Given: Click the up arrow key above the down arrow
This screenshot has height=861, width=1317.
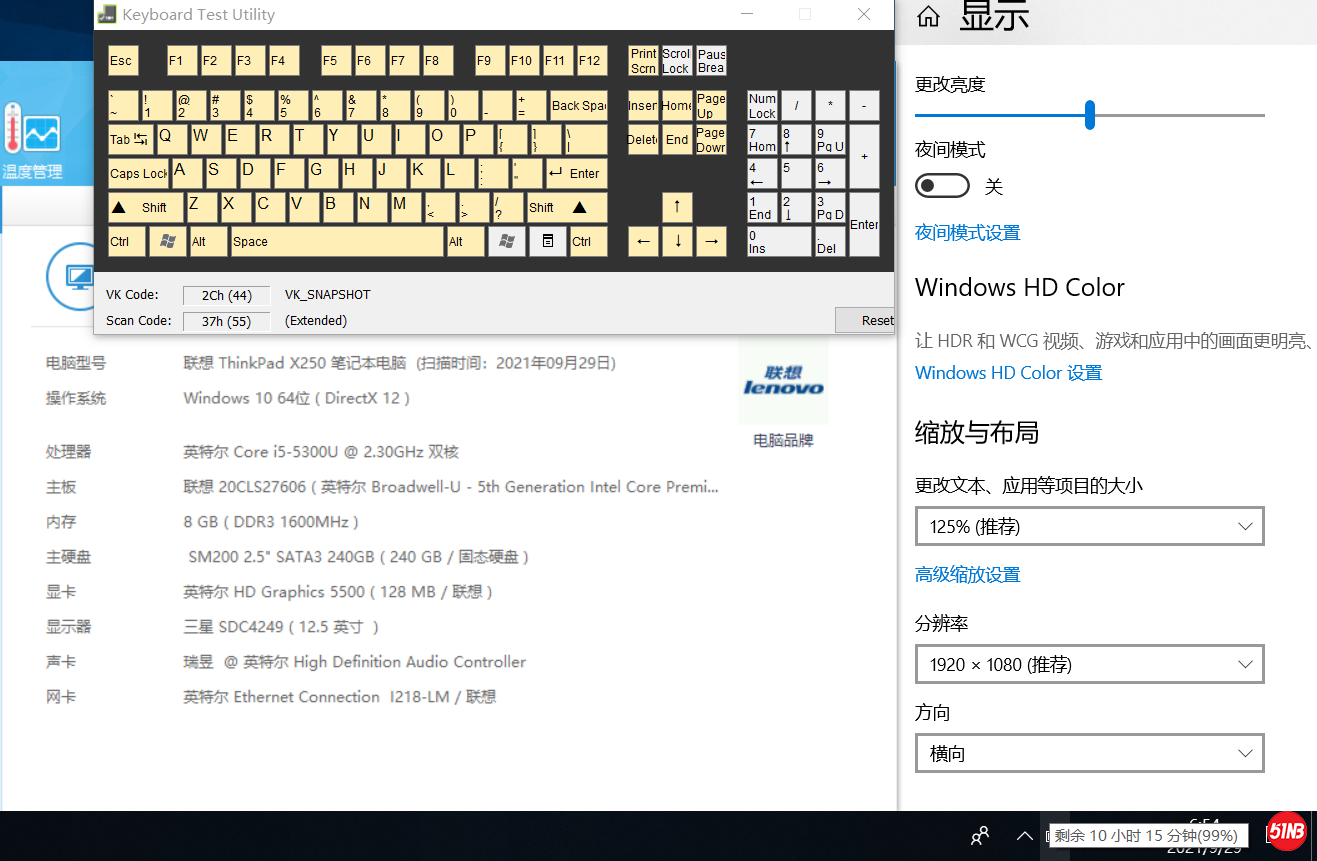Looking at the screenshot, I should (x=677, y=207).
